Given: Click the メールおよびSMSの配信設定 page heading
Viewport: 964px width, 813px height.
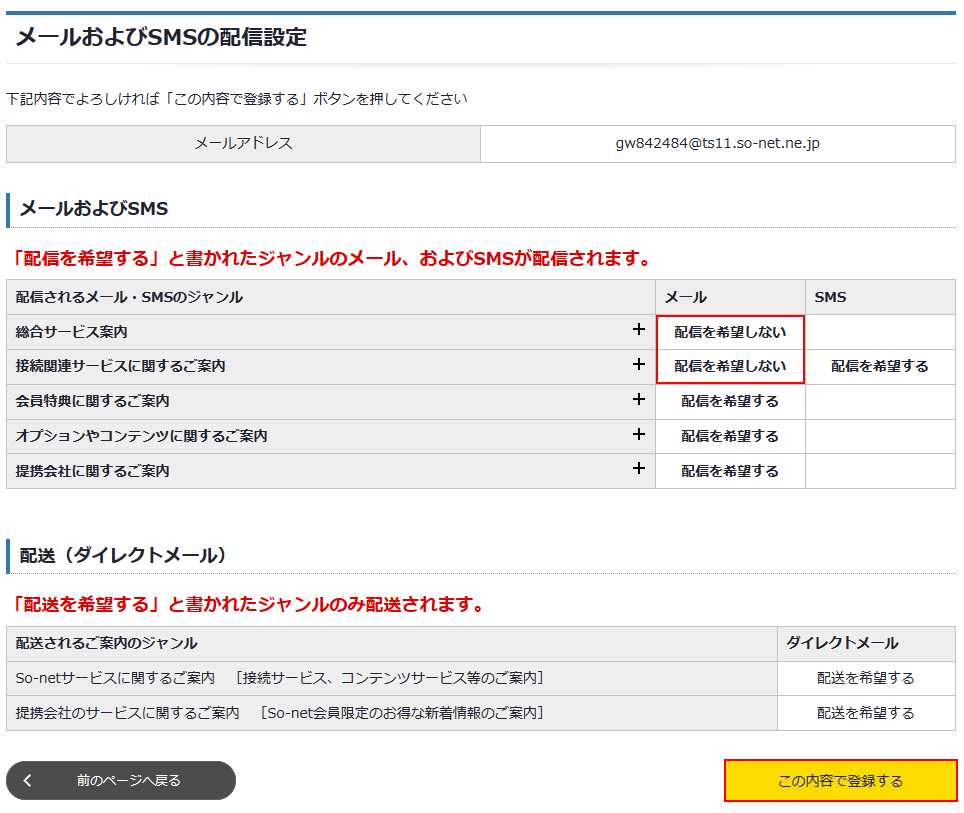Looking at the screenshot, I should [161, 38].
